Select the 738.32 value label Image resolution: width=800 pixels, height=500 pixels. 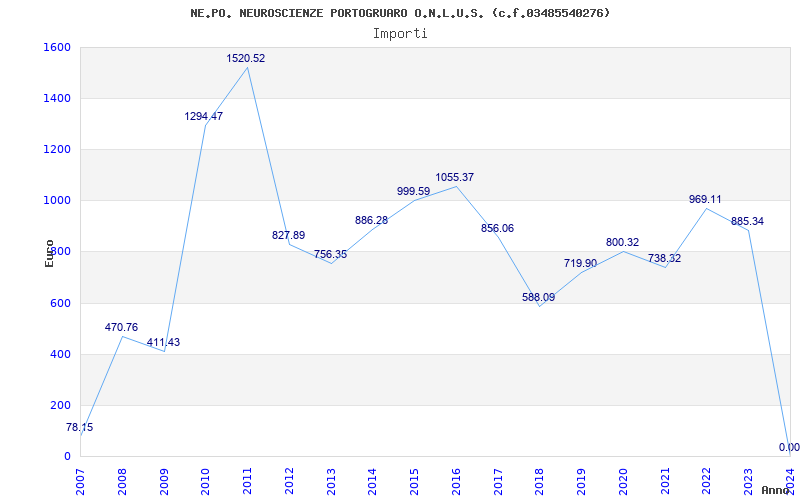point(664,259)
